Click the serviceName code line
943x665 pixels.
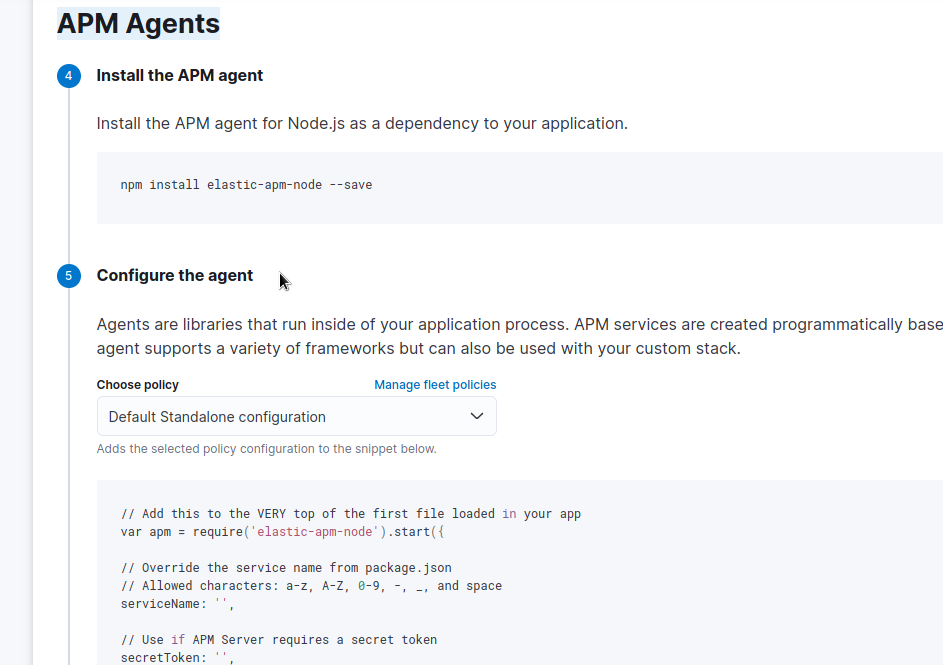(177, 604)
